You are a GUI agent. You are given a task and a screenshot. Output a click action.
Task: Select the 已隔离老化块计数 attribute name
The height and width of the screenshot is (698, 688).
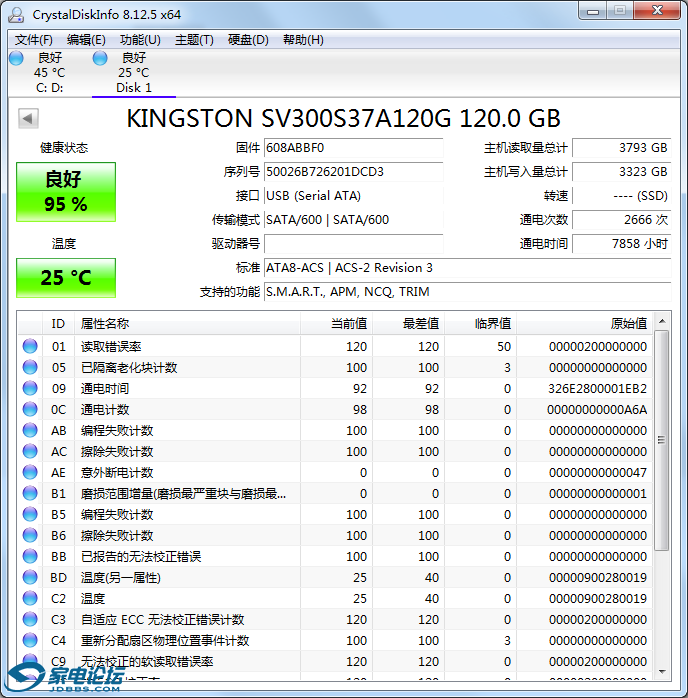[x=129, y=368]
